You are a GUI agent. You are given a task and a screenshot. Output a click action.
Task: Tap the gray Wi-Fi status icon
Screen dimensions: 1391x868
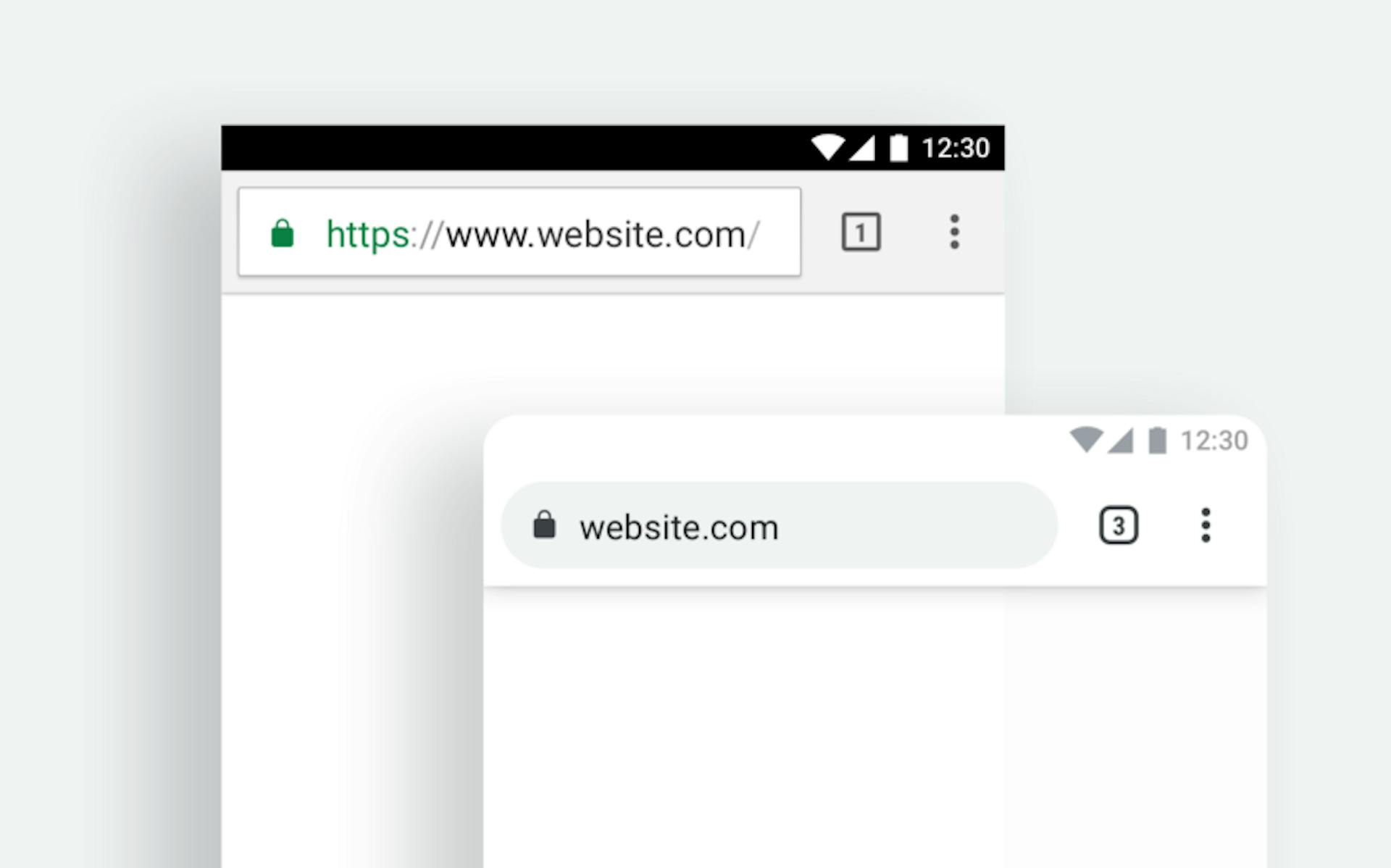tap(1086, 440)
